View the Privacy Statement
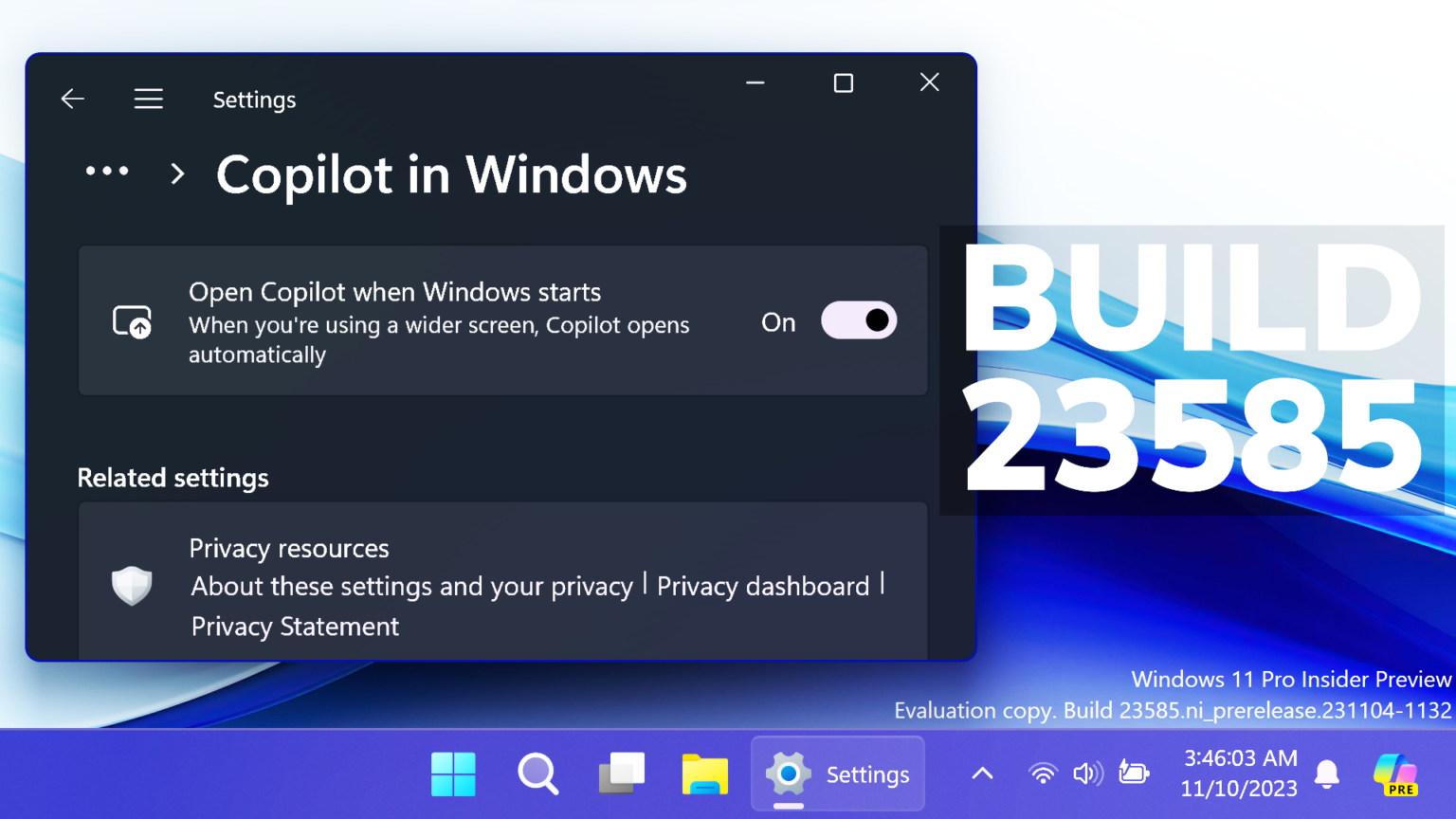Image resolution: width=1456 pixels, height=819 pixels. (294, 626)
